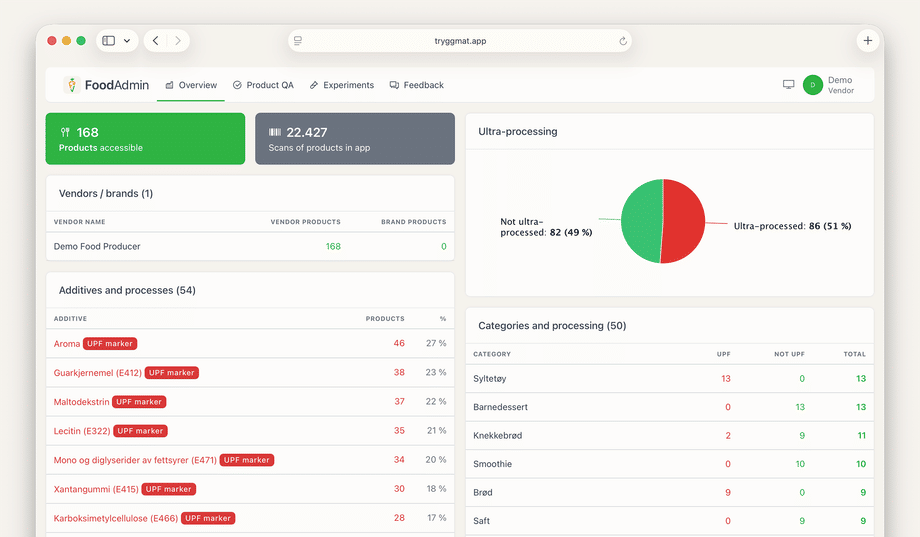Image resolution: width=920 pixels, height=537 pixels.
Task: Click the cutlery icon on products card
Action: click(x=65, y=132)
